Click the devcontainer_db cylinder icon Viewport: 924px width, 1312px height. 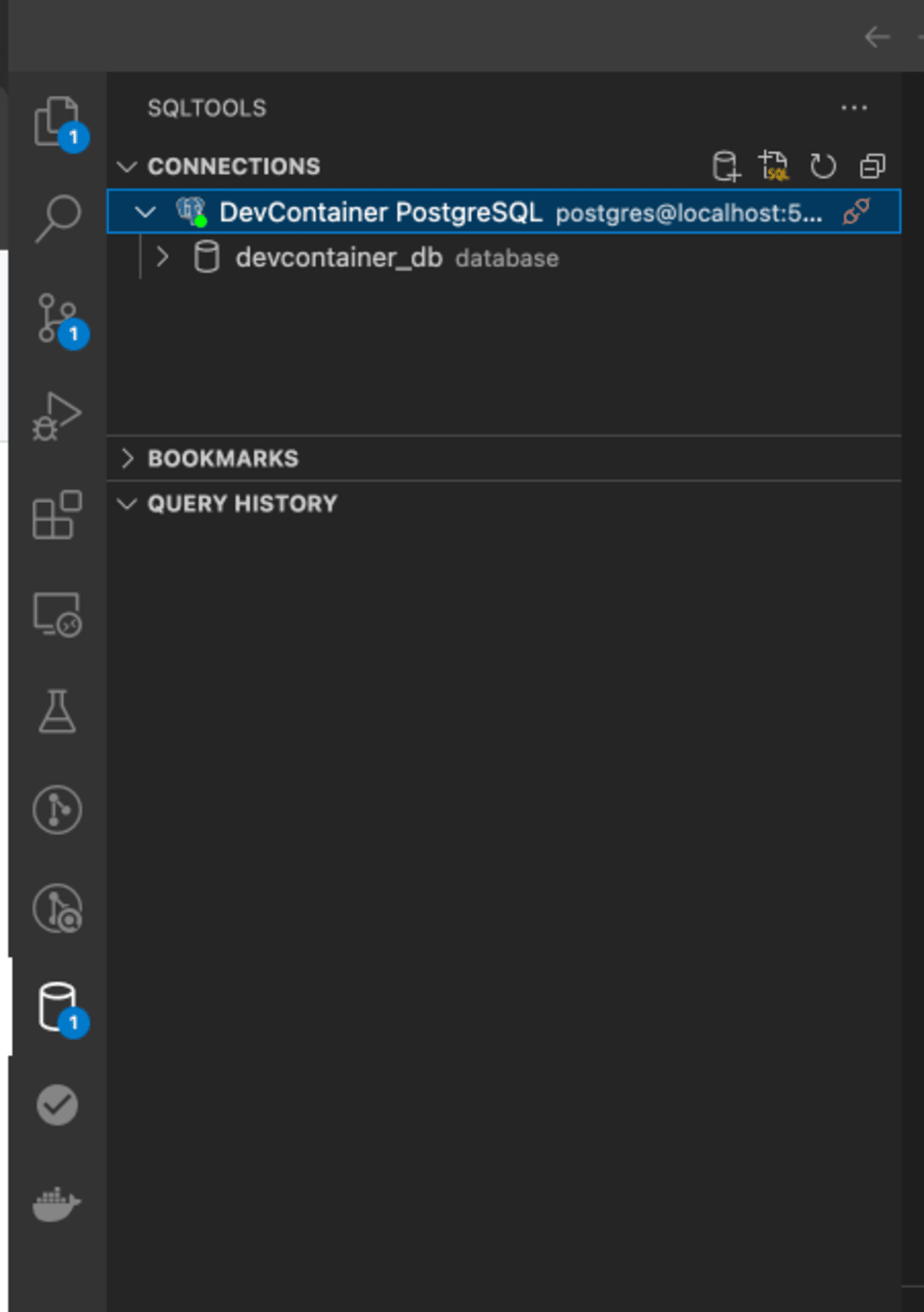[207, 256]
